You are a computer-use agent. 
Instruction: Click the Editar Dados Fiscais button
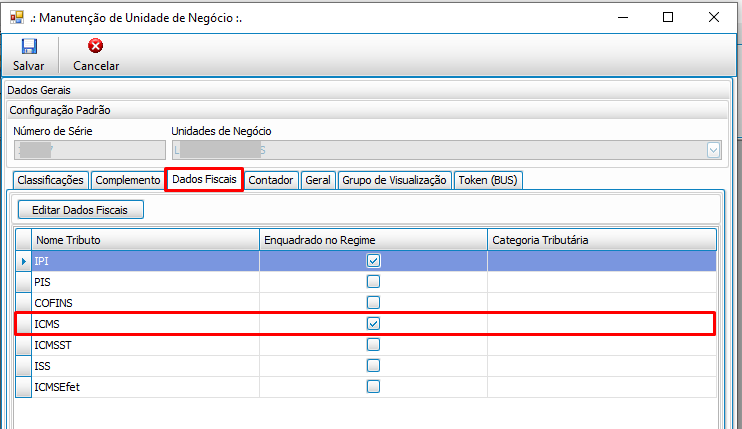[80, 210]
